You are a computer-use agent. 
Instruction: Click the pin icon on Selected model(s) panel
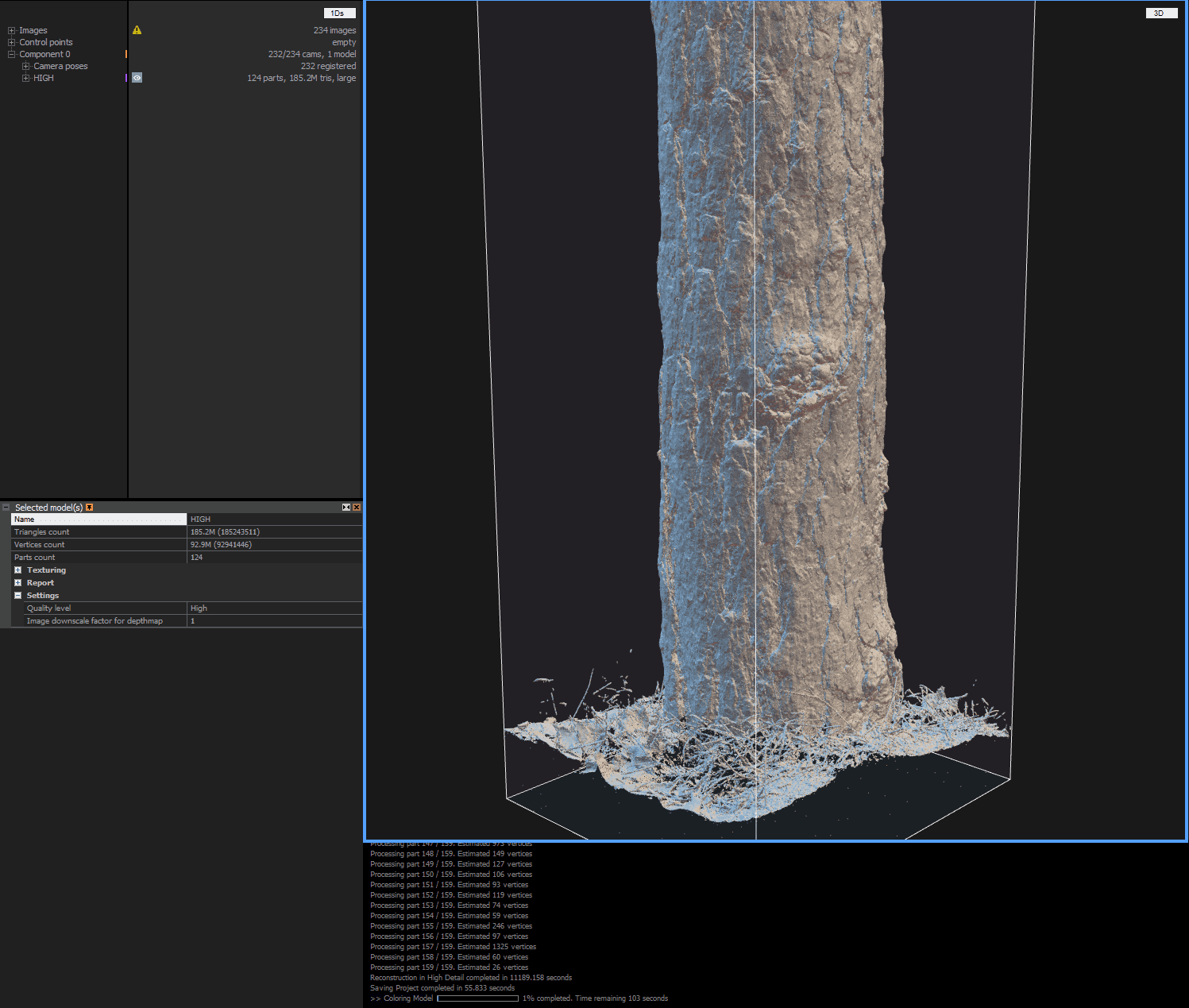[x=90, y=508]
